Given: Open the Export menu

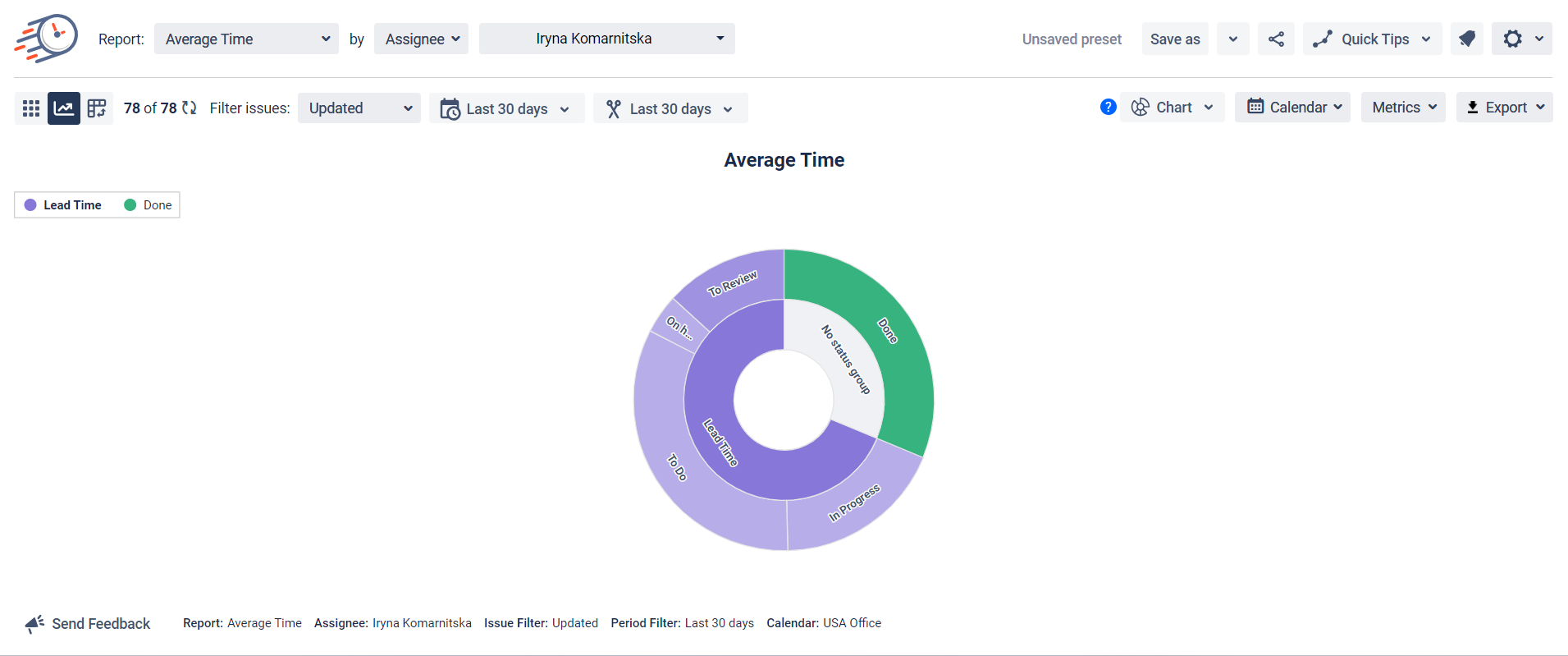Looking at the screenshot, I should coord(1504,108).
